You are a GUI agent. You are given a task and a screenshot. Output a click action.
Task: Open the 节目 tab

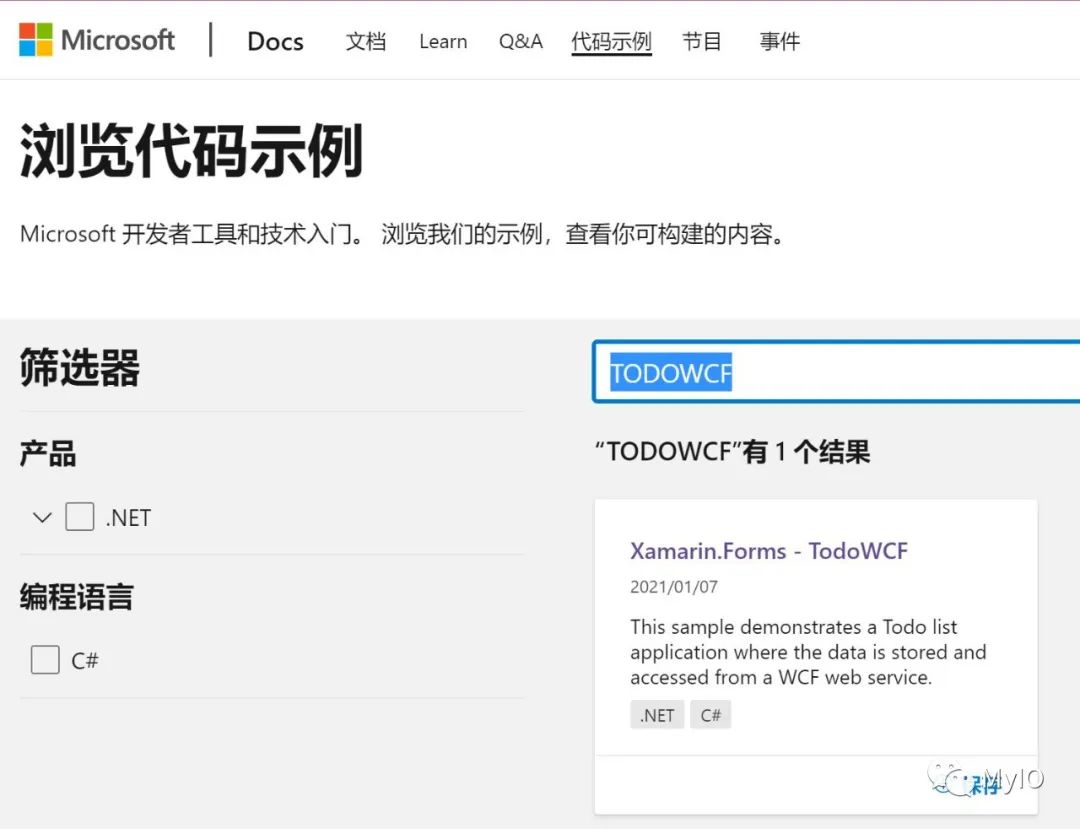pos(702,41)
